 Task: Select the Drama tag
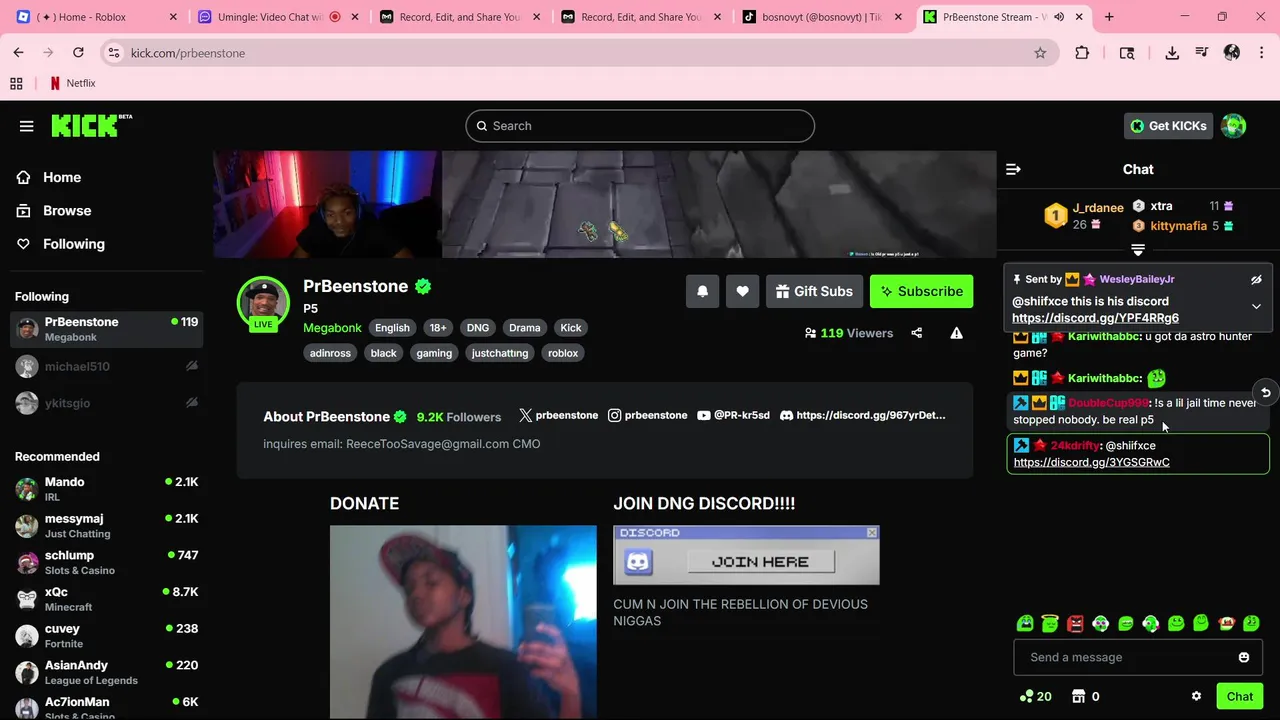pos(524,328)
